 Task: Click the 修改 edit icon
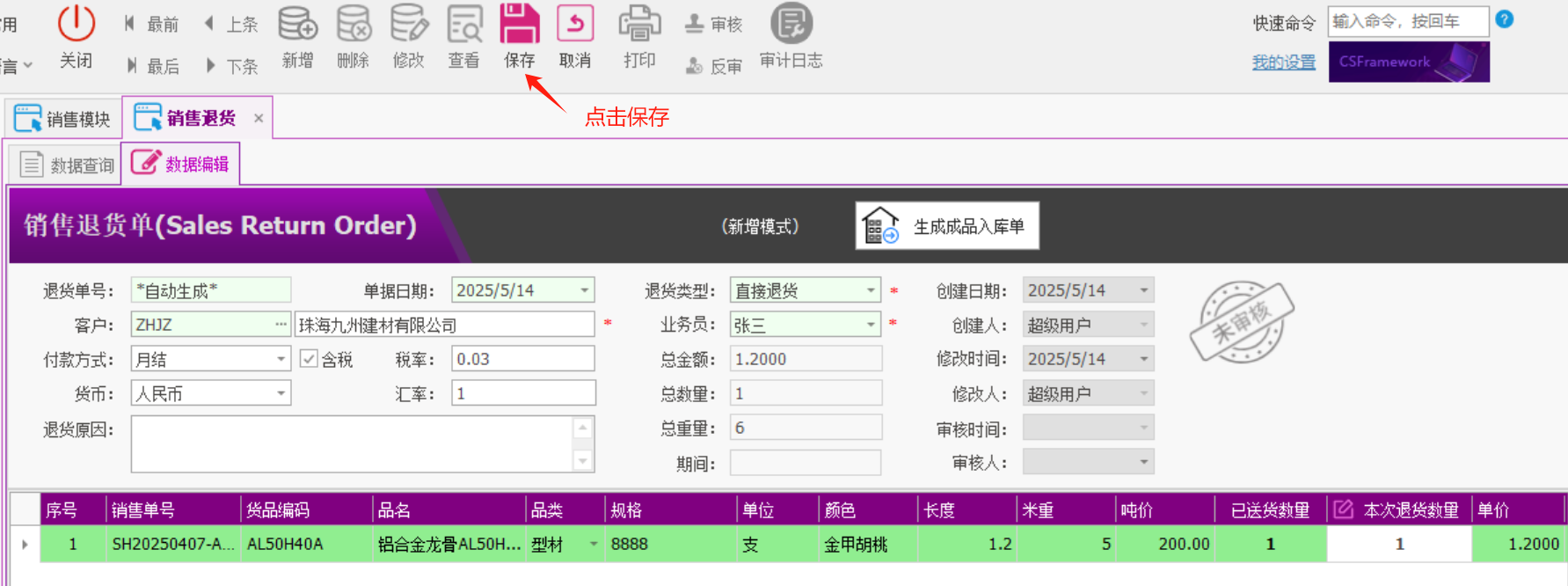click(x=409, y=24)
